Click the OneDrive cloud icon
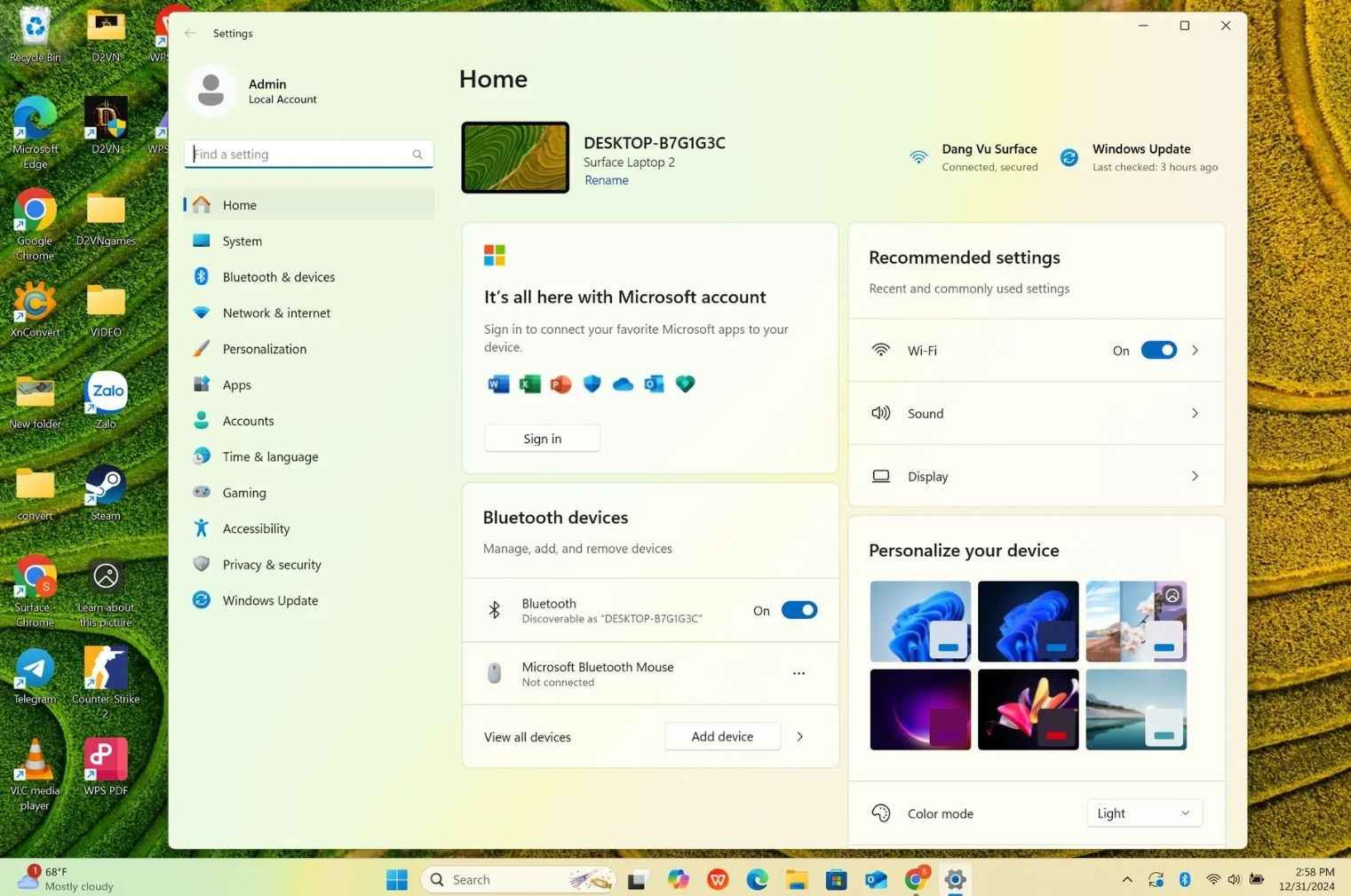 click(623, 384)
